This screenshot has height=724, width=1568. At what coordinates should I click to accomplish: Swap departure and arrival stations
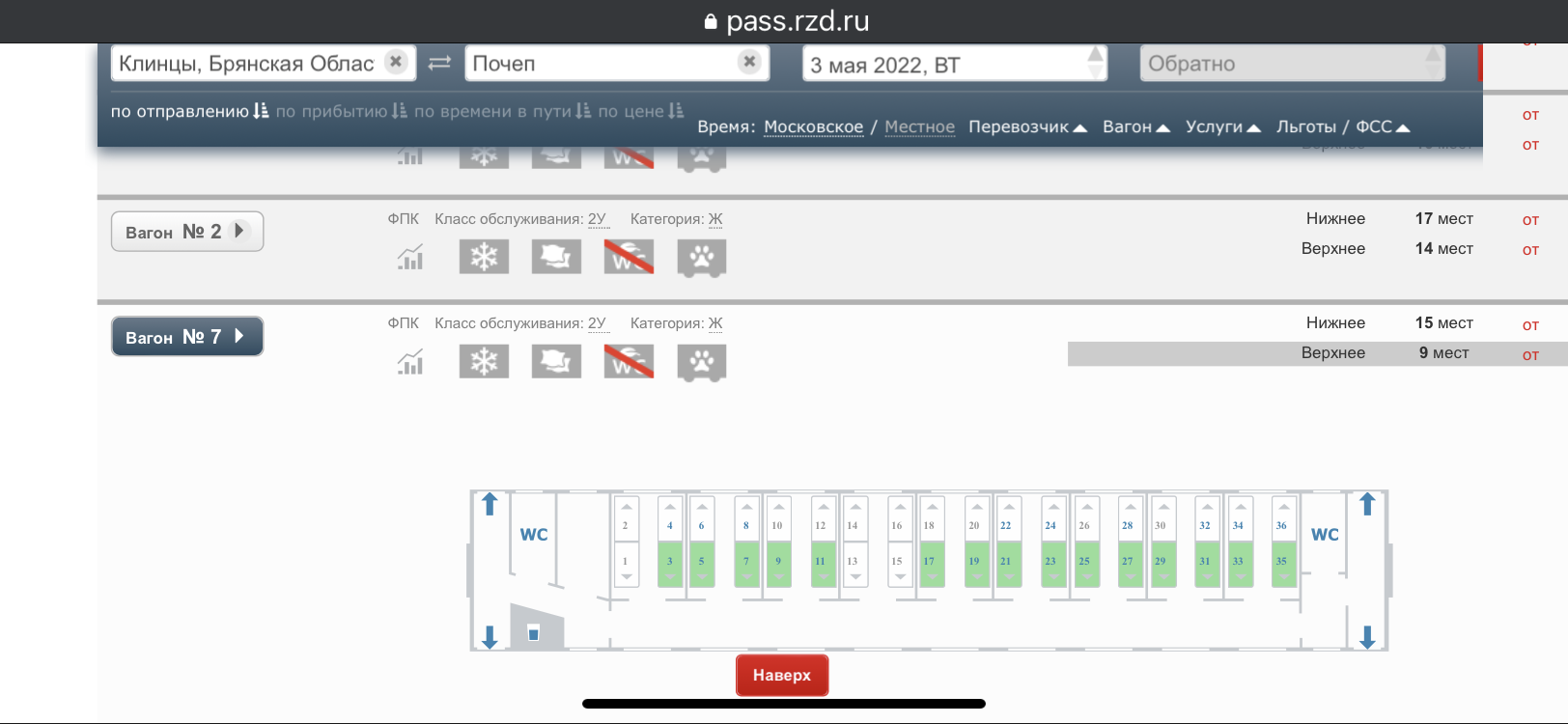coord(439,63)
